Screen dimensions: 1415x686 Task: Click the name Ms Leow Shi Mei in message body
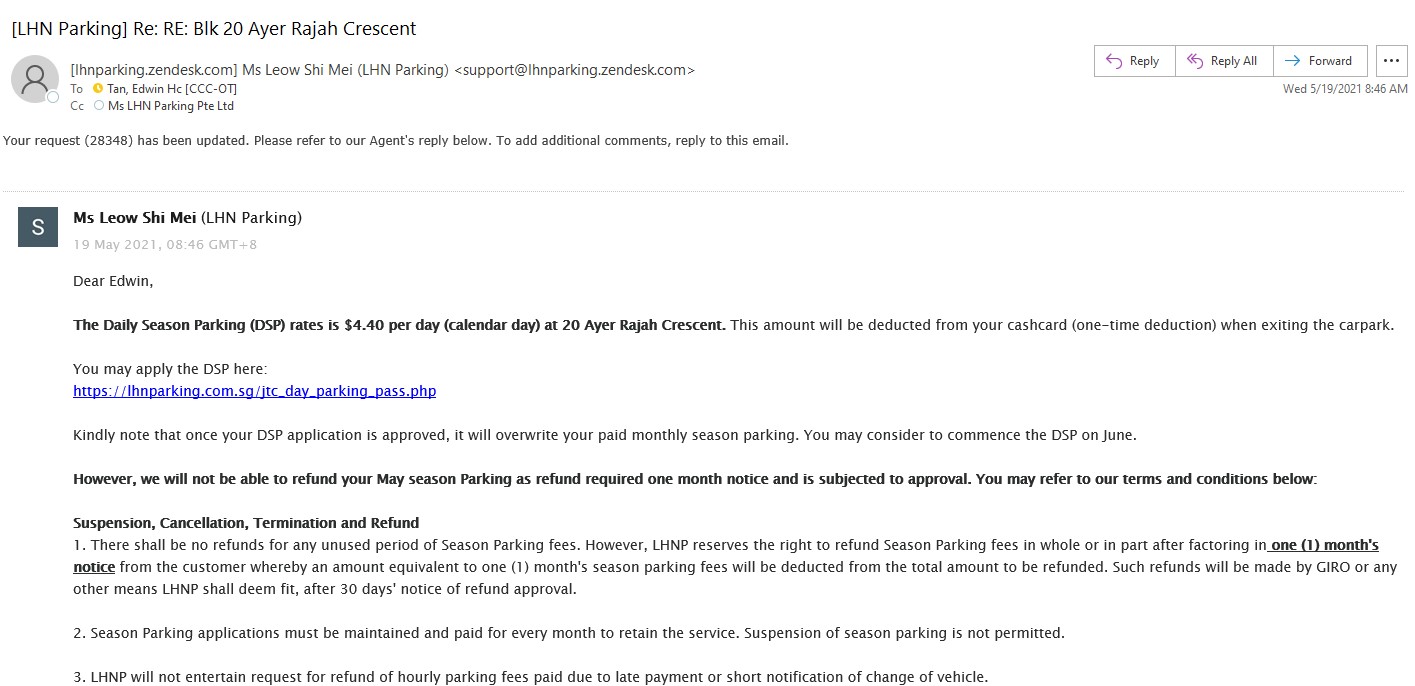click(135, 217)
